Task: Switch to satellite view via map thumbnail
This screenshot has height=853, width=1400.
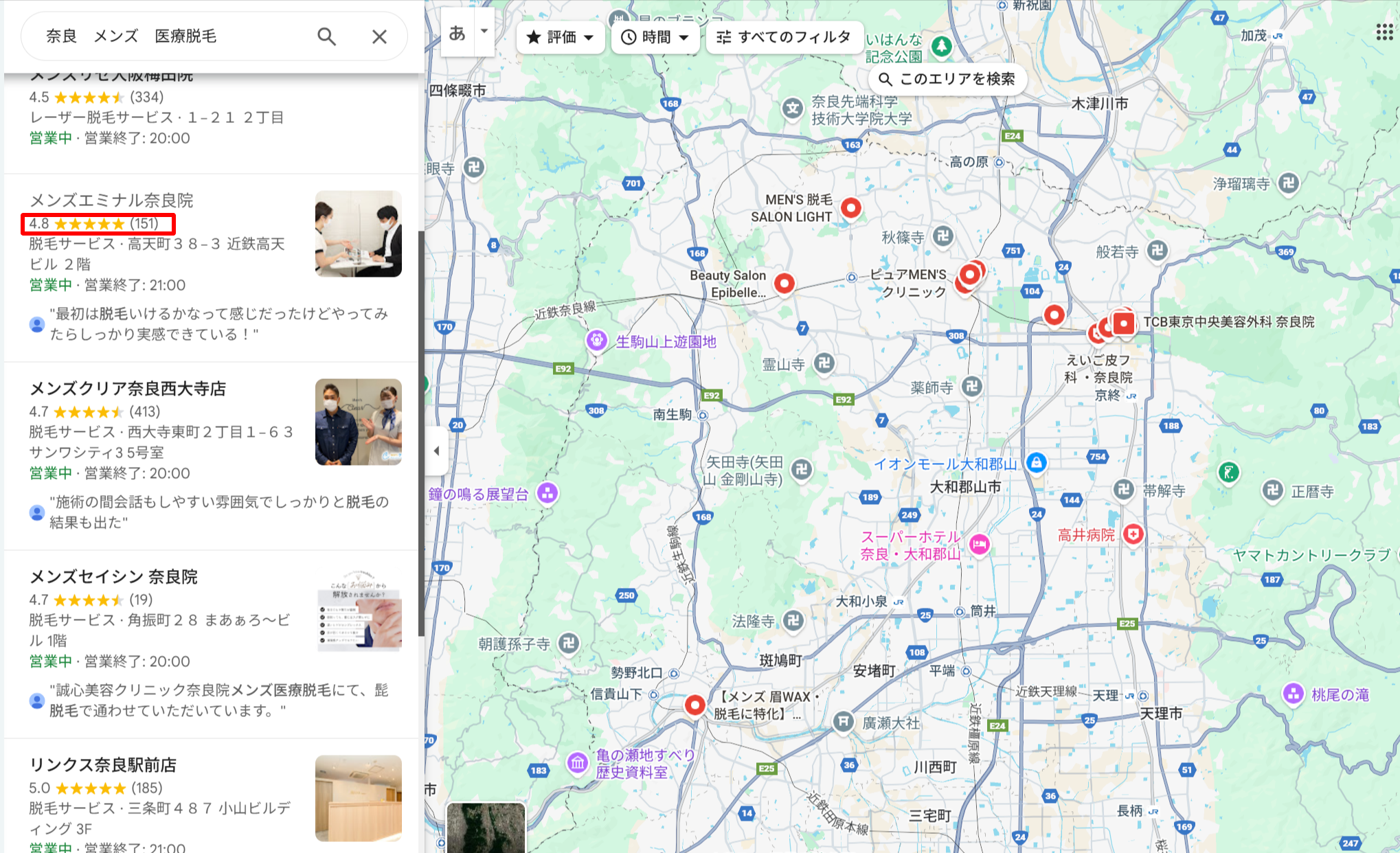Action: coord(485,826)
